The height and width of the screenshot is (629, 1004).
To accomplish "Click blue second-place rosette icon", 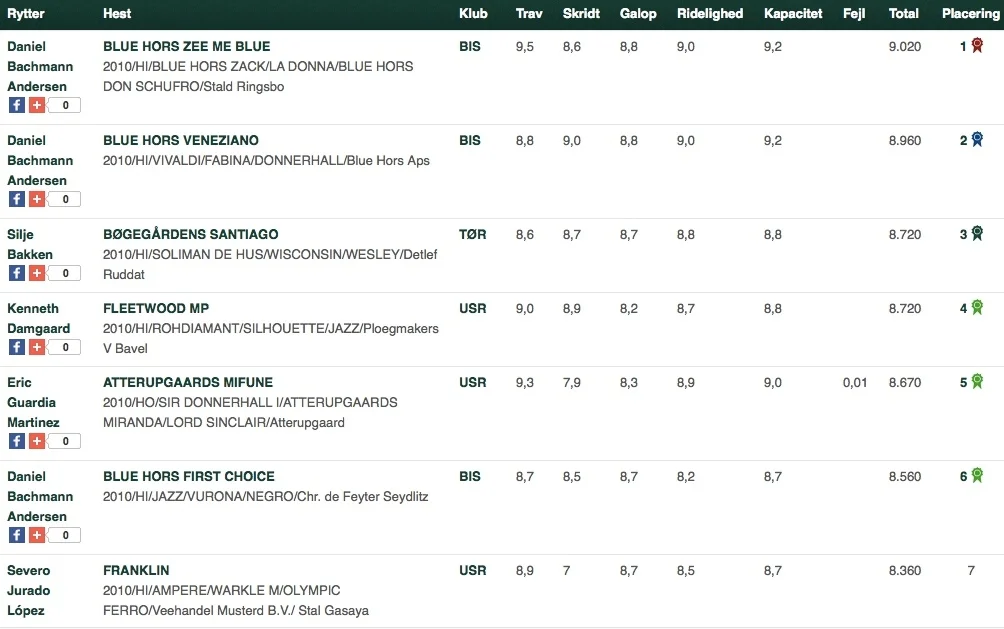I will (977, 140).
